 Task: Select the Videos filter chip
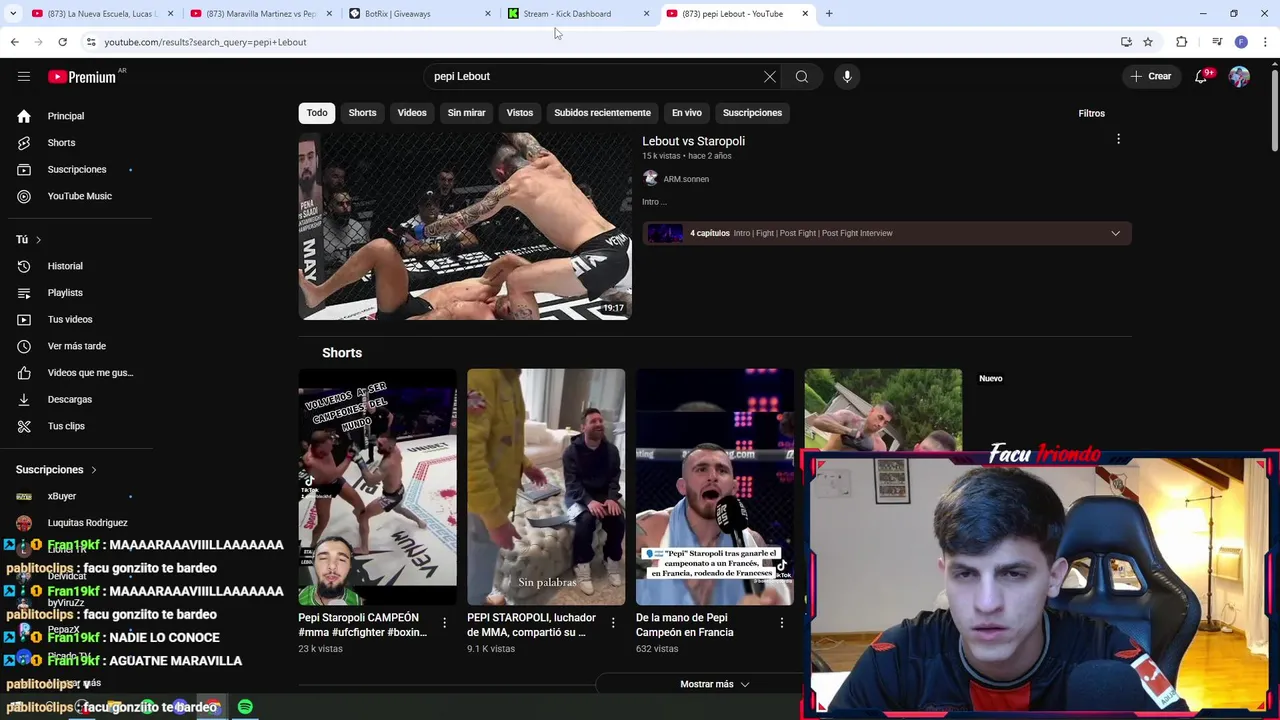(412, 113)
